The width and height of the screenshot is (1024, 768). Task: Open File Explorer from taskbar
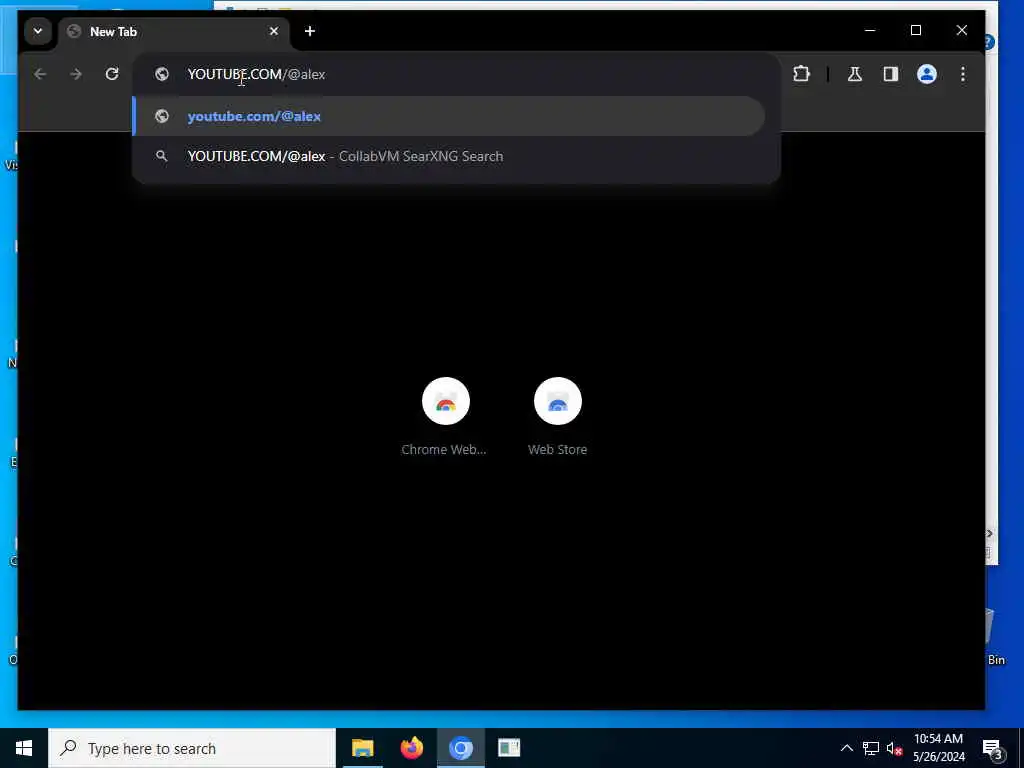362,748
